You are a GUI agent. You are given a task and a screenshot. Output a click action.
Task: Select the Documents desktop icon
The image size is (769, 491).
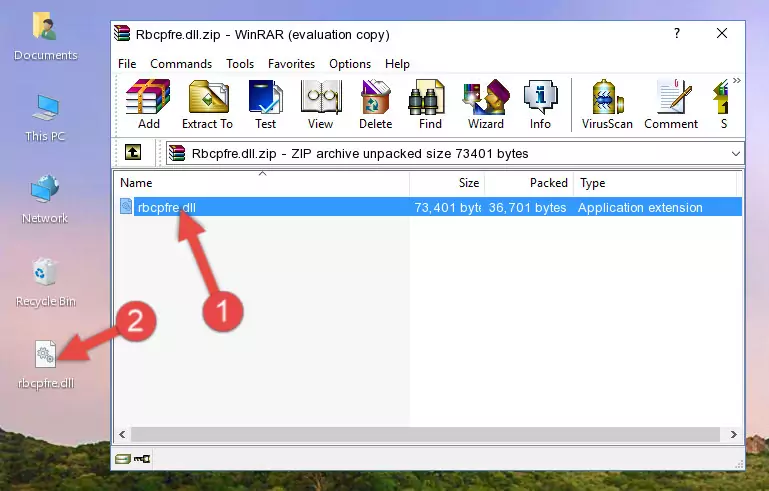(46, 37)
